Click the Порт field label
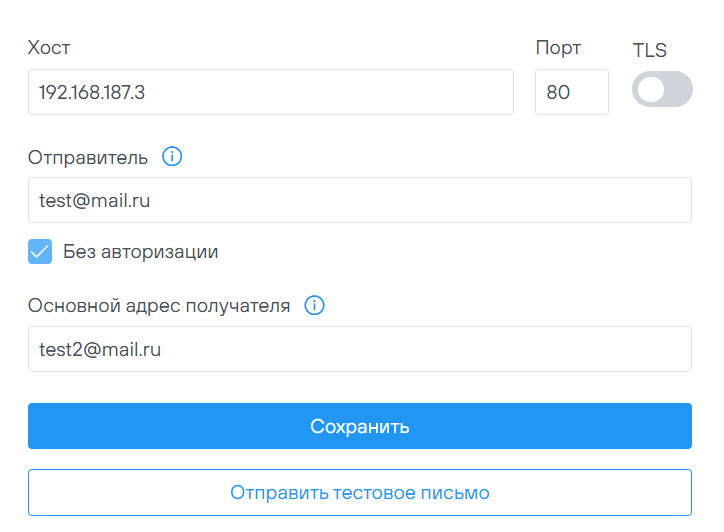 pos(558,48)
